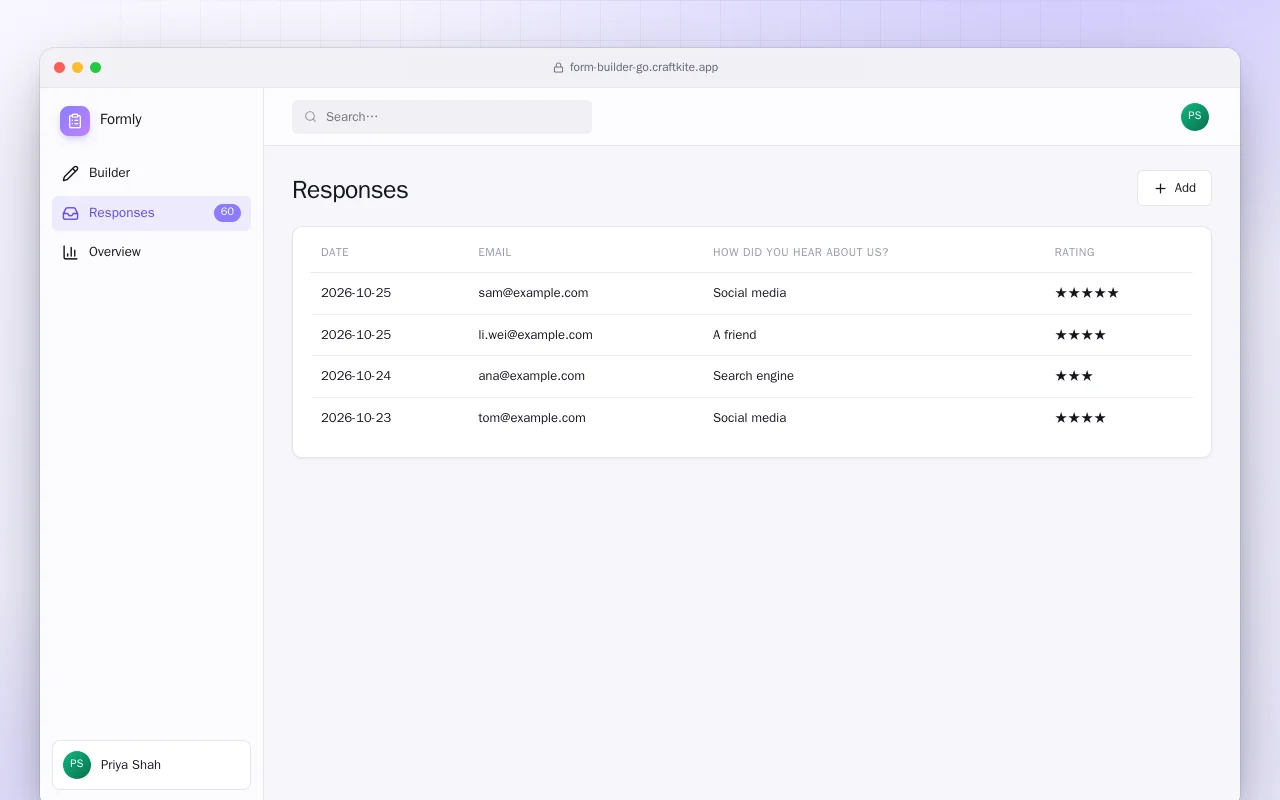Select the sam@example.com cell
This screenshot has width=1280, height=800.
(533, 293)
